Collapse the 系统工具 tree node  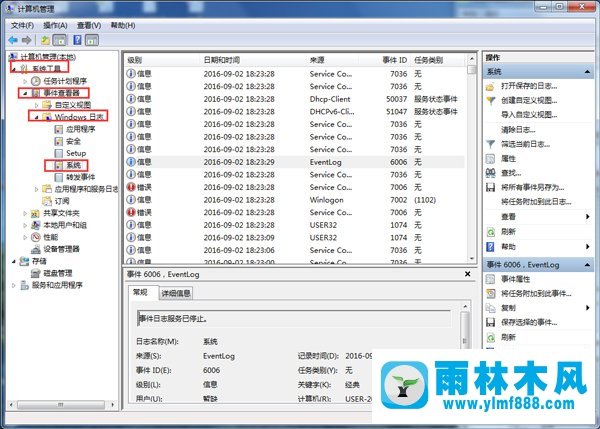coord(14,69)
